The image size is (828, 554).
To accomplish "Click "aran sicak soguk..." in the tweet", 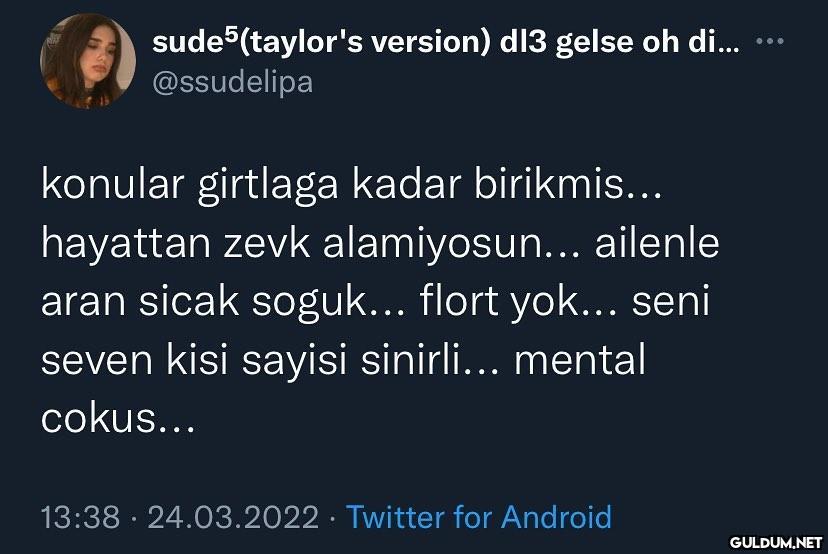I will [x=223, y=302].
